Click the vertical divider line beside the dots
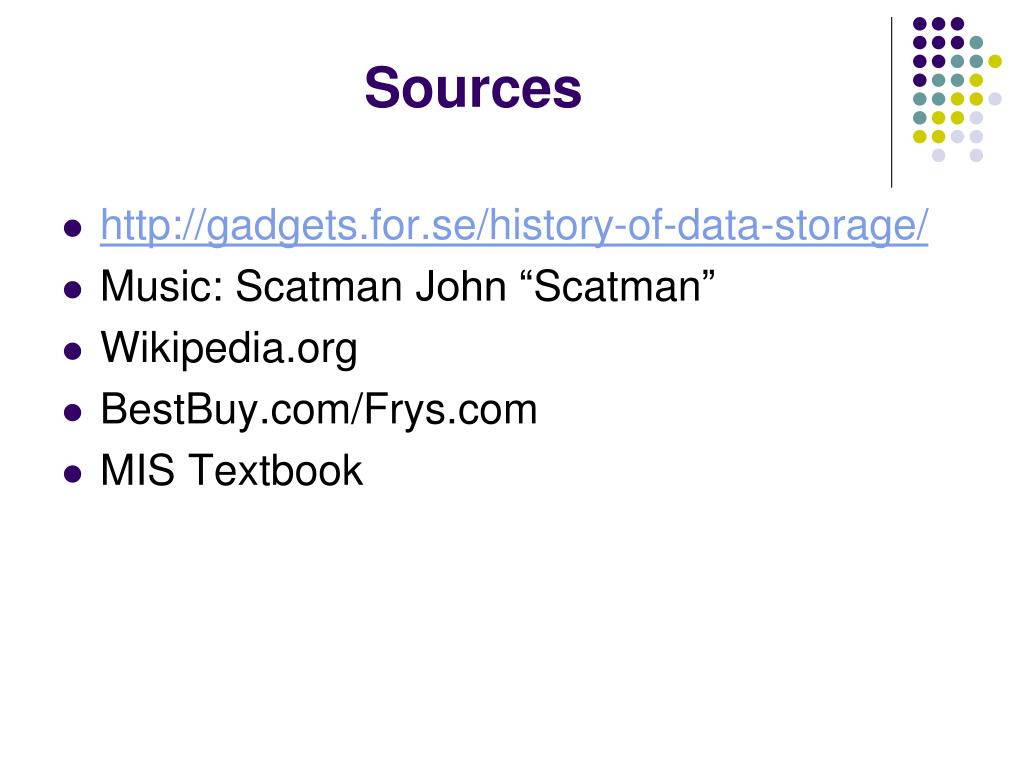Screen dimensions: 1024x768 pos(891,103)
